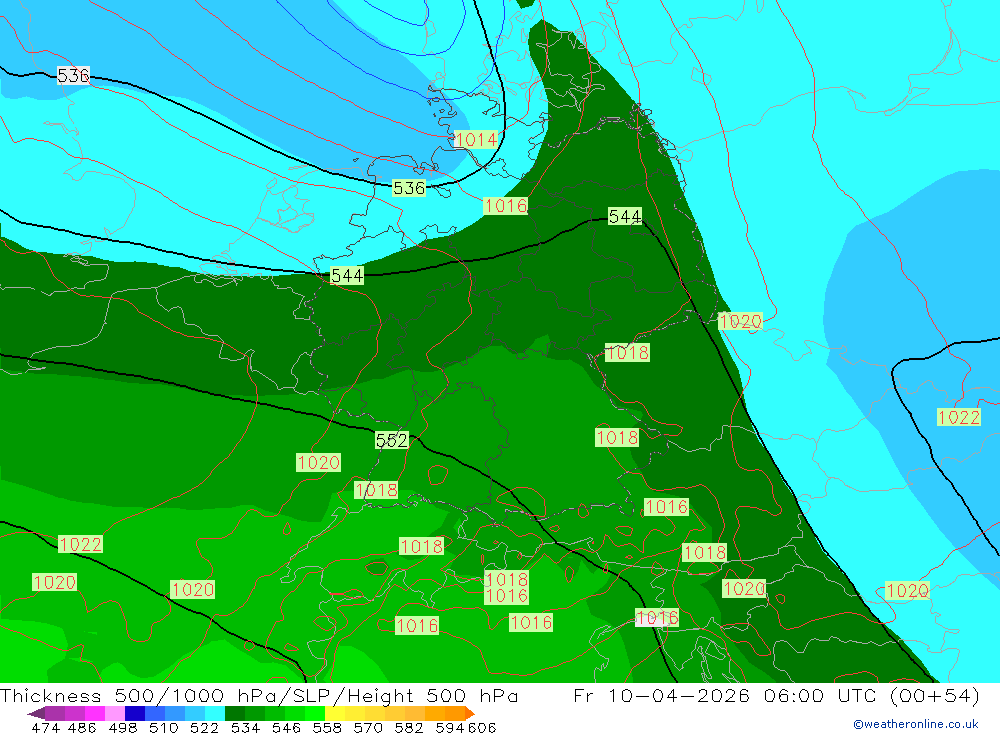This screenshot has width=1000, height=733.
Task: Select the darkest green legend swatch
Action: (x=235, y=713)
